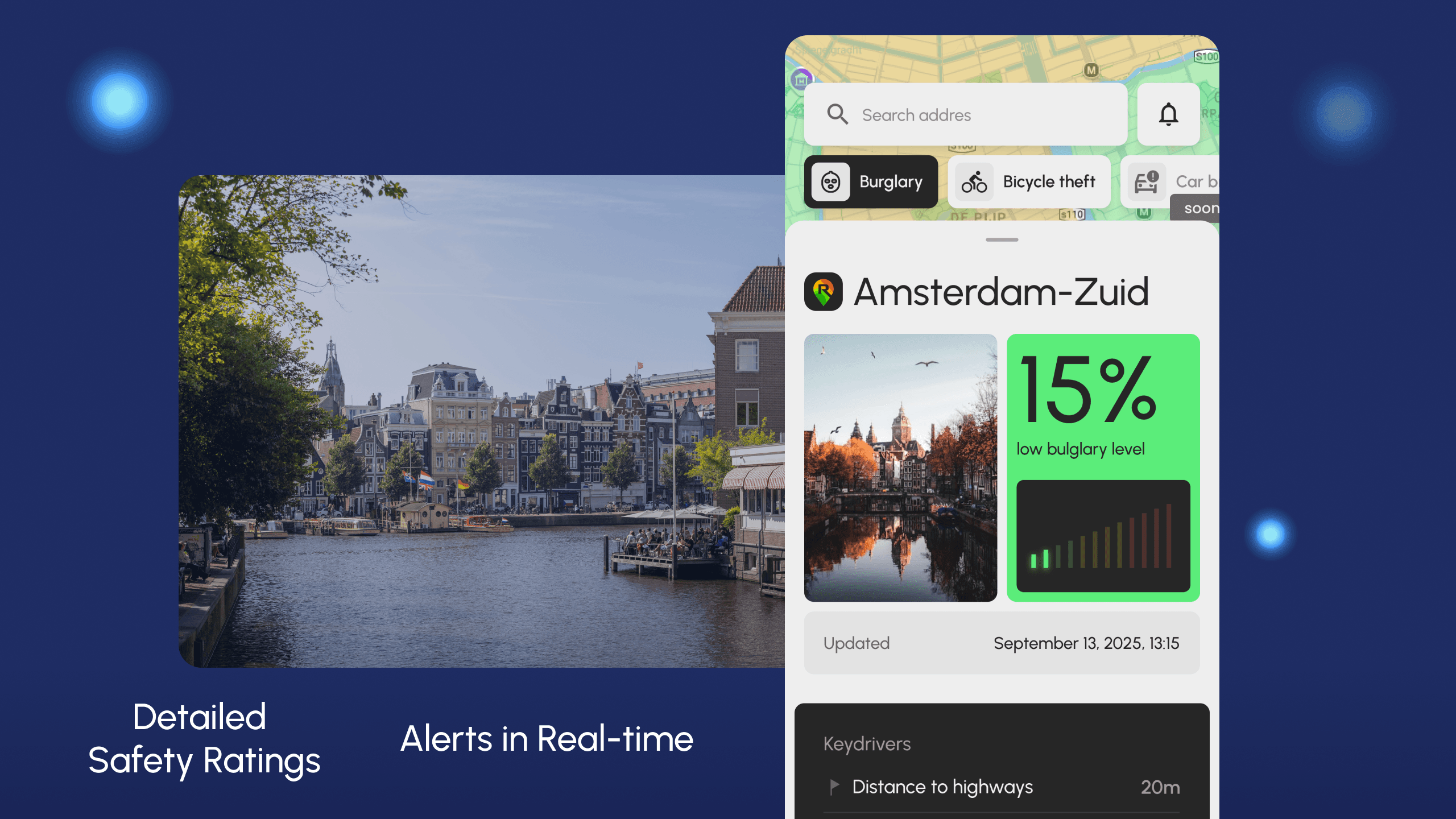Click the bicycle theft icon
Image resolution: width=1456 pixels, height=819 pixels.
tap(974, 182)
